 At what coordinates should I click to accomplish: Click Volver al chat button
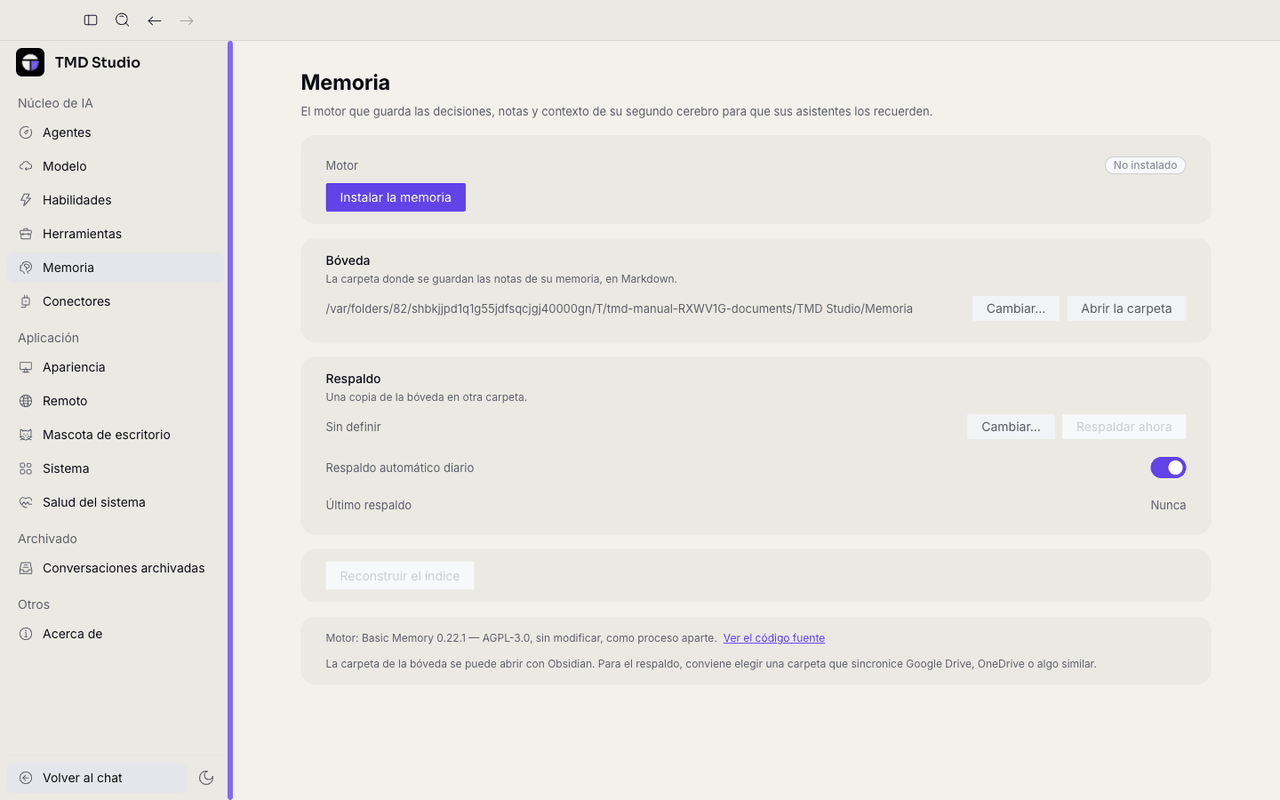click(x=97, y=778)
